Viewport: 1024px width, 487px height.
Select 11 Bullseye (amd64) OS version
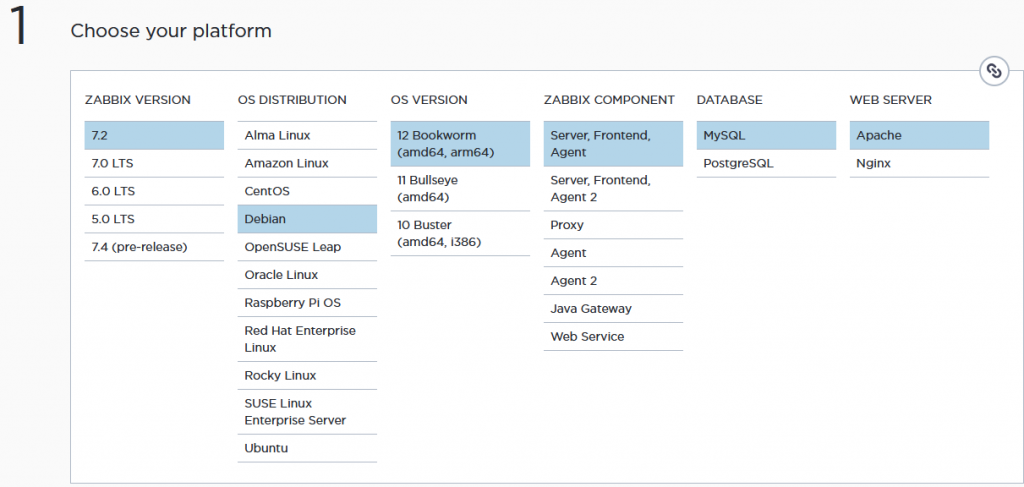tap(460, 189)
